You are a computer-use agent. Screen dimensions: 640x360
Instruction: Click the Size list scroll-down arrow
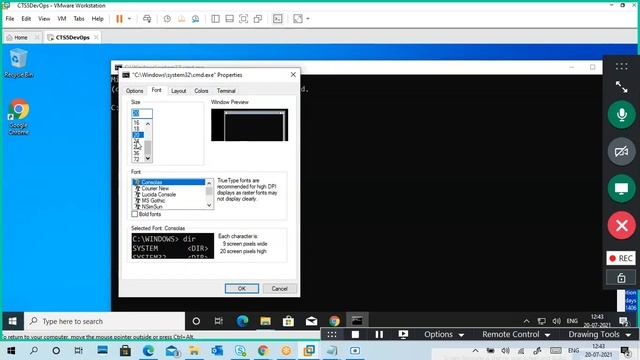148,158
